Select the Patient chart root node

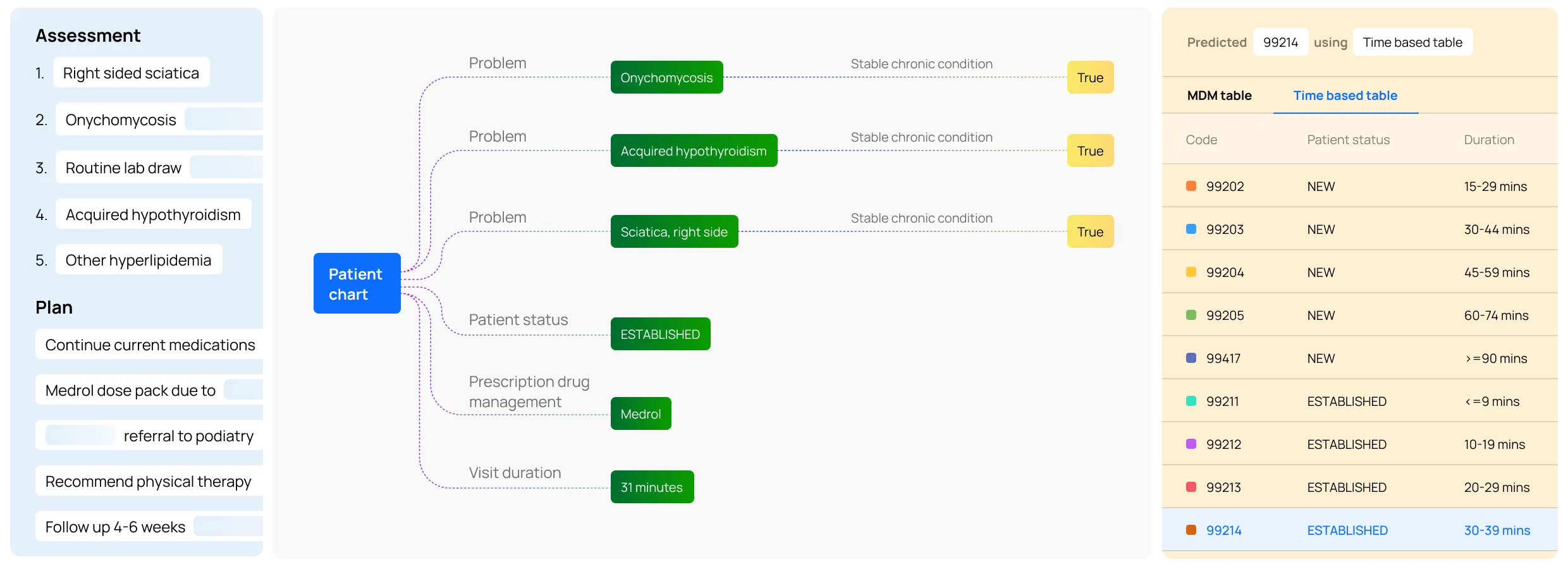pyautogui.click(x=356, y=283)
